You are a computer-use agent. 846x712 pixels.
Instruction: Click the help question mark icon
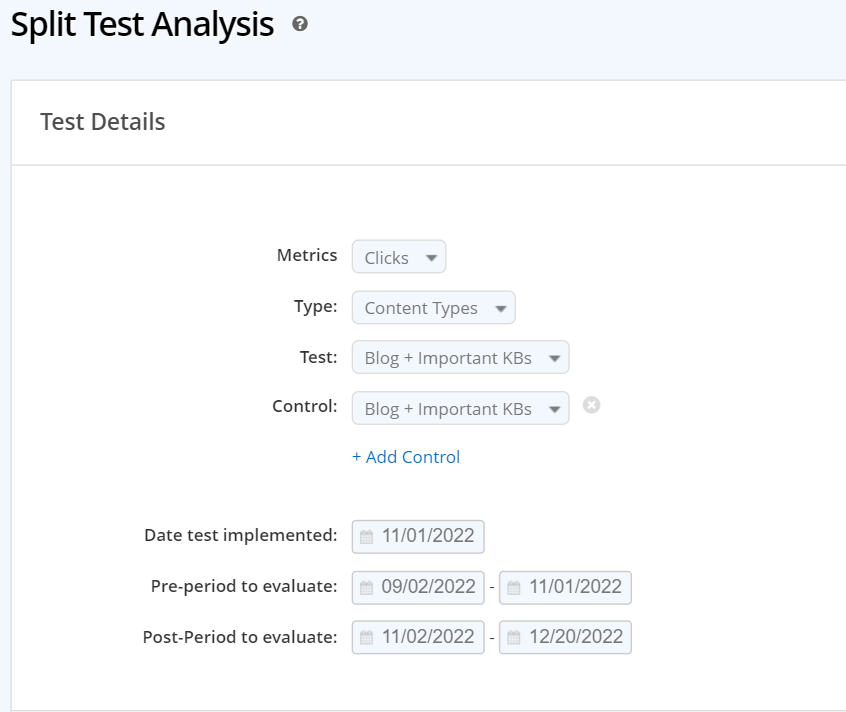(299, 25)
